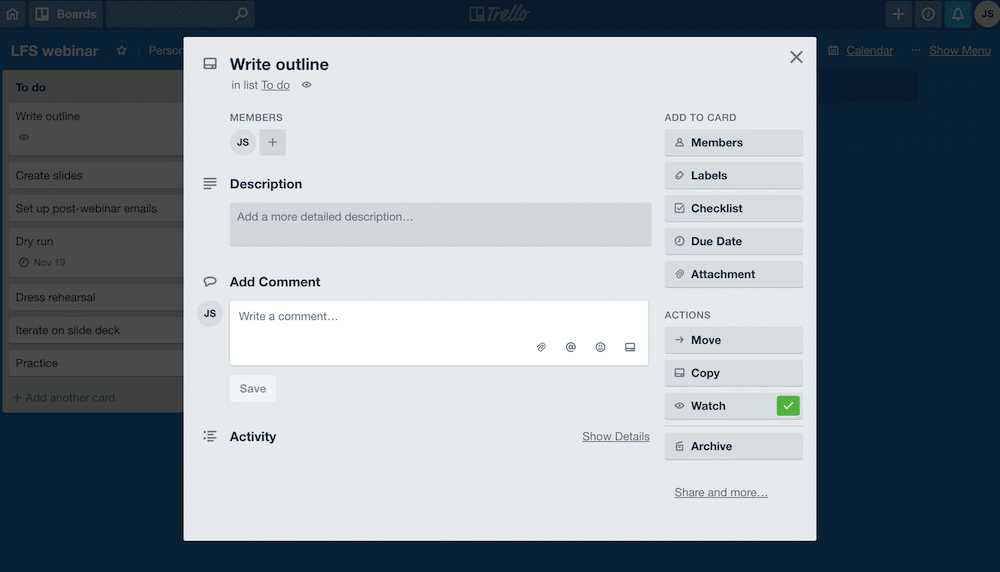Toggle the Watch action off
Viewport: 1000px width, 572px height.
coord(733,406)
